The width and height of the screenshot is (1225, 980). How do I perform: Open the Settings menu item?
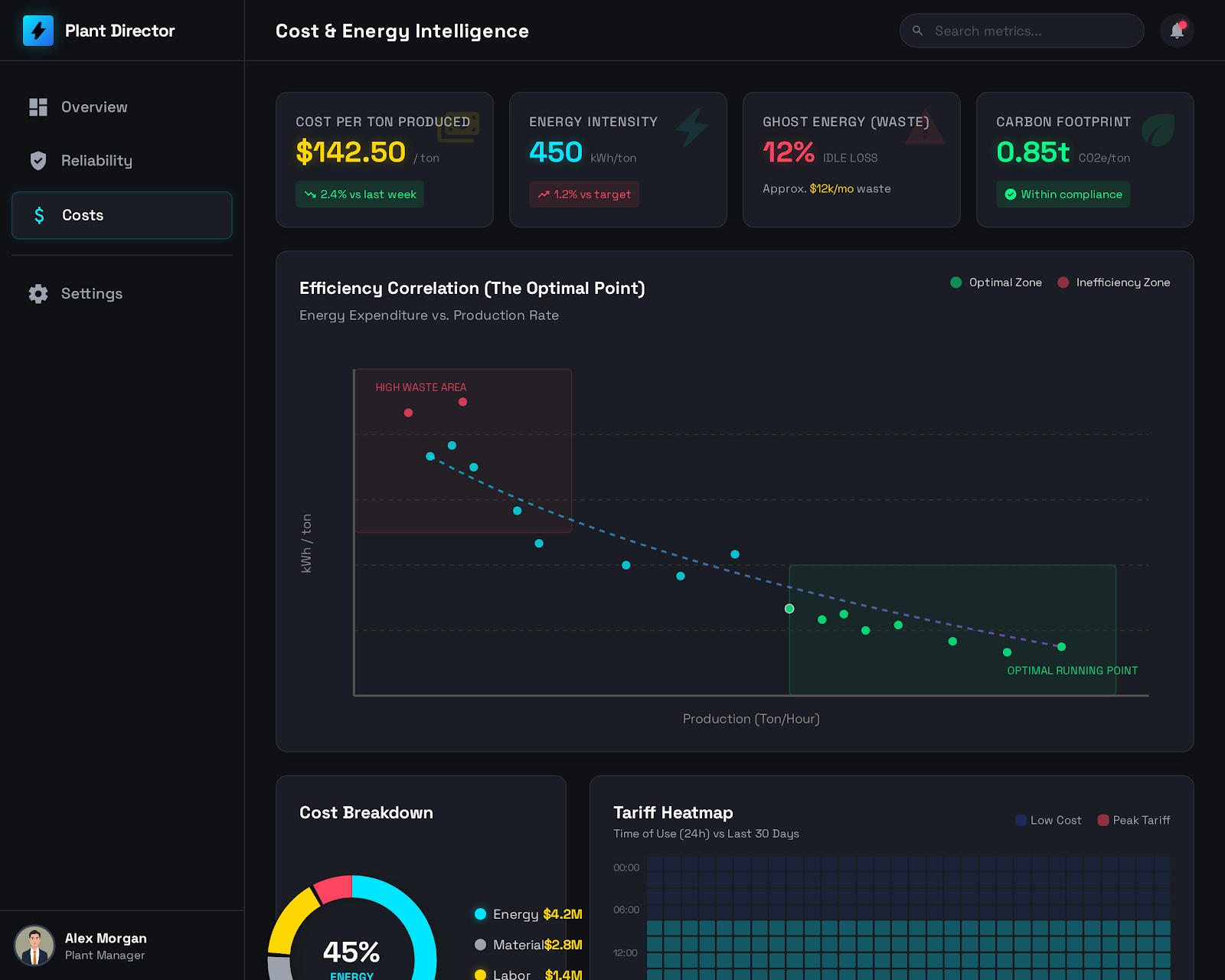coord(122,294)
